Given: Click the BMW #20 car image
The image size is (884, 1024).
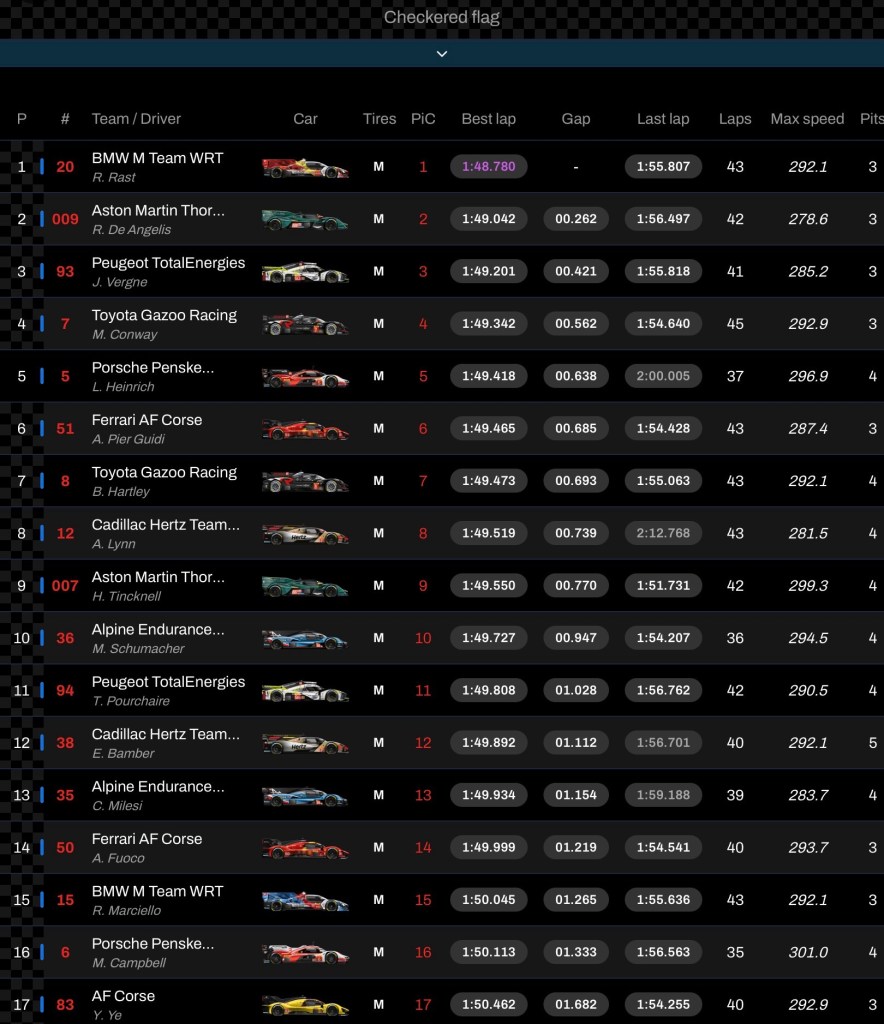Looking at the screenshot, I should tap(305, 168).
